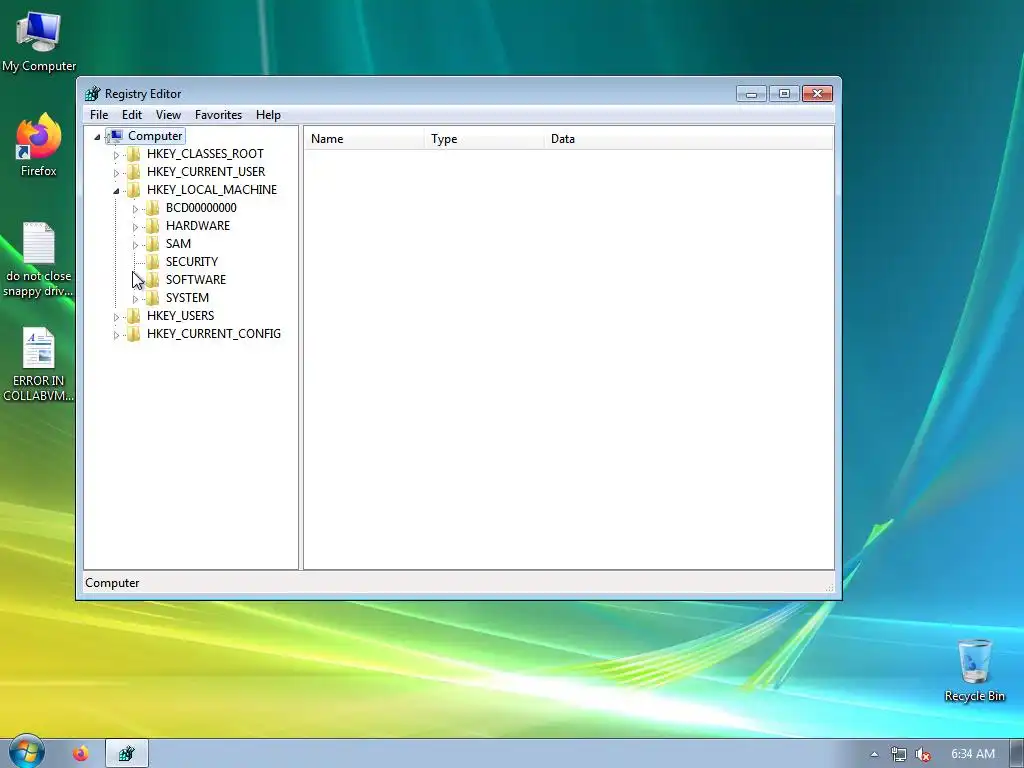
Task: Expand the SYSTEM key arrow
Action: click(135, 299)
